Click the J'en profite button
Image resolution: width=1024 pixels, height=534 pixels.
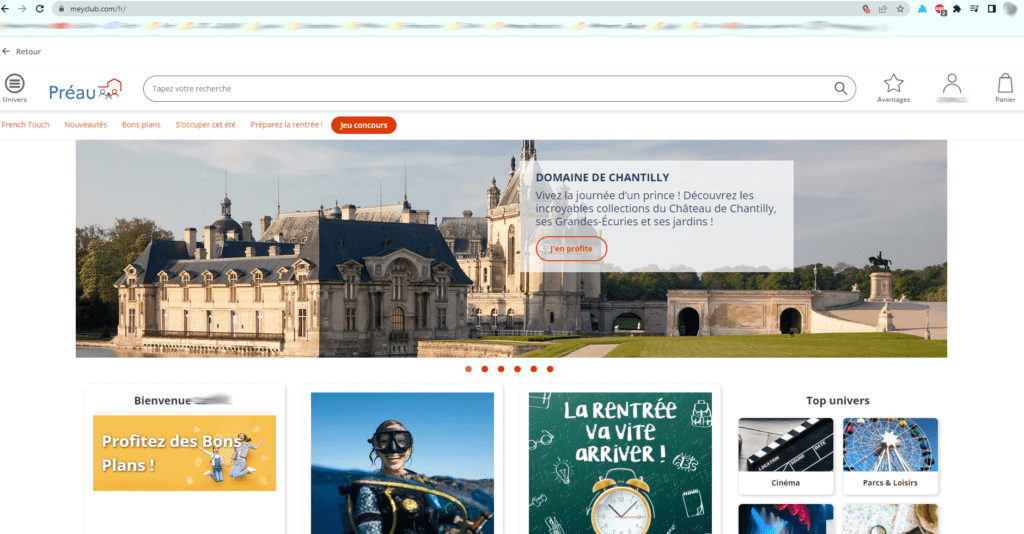click(571, 249)
